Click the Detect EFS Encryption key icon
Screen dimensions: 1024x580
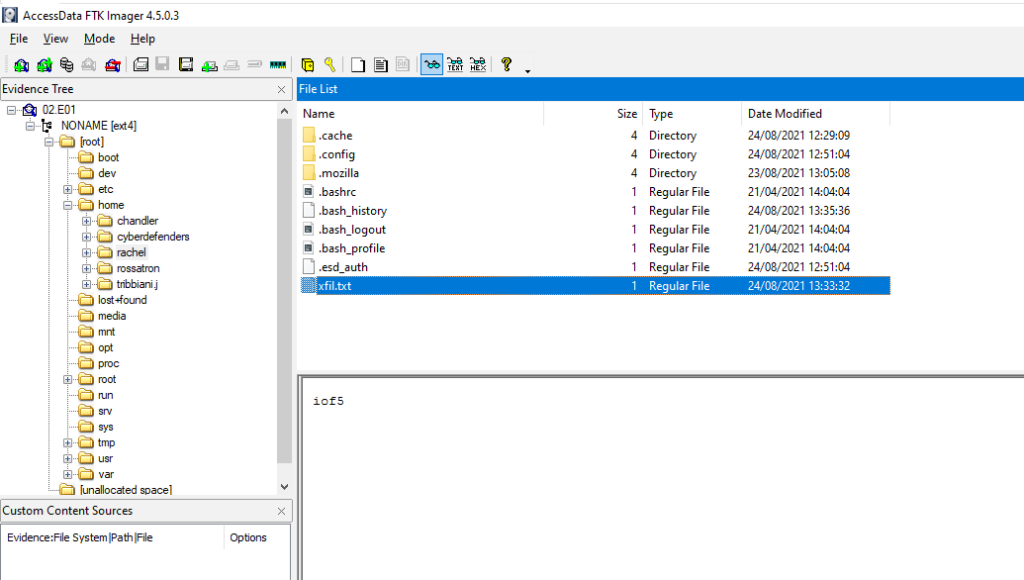328,64
